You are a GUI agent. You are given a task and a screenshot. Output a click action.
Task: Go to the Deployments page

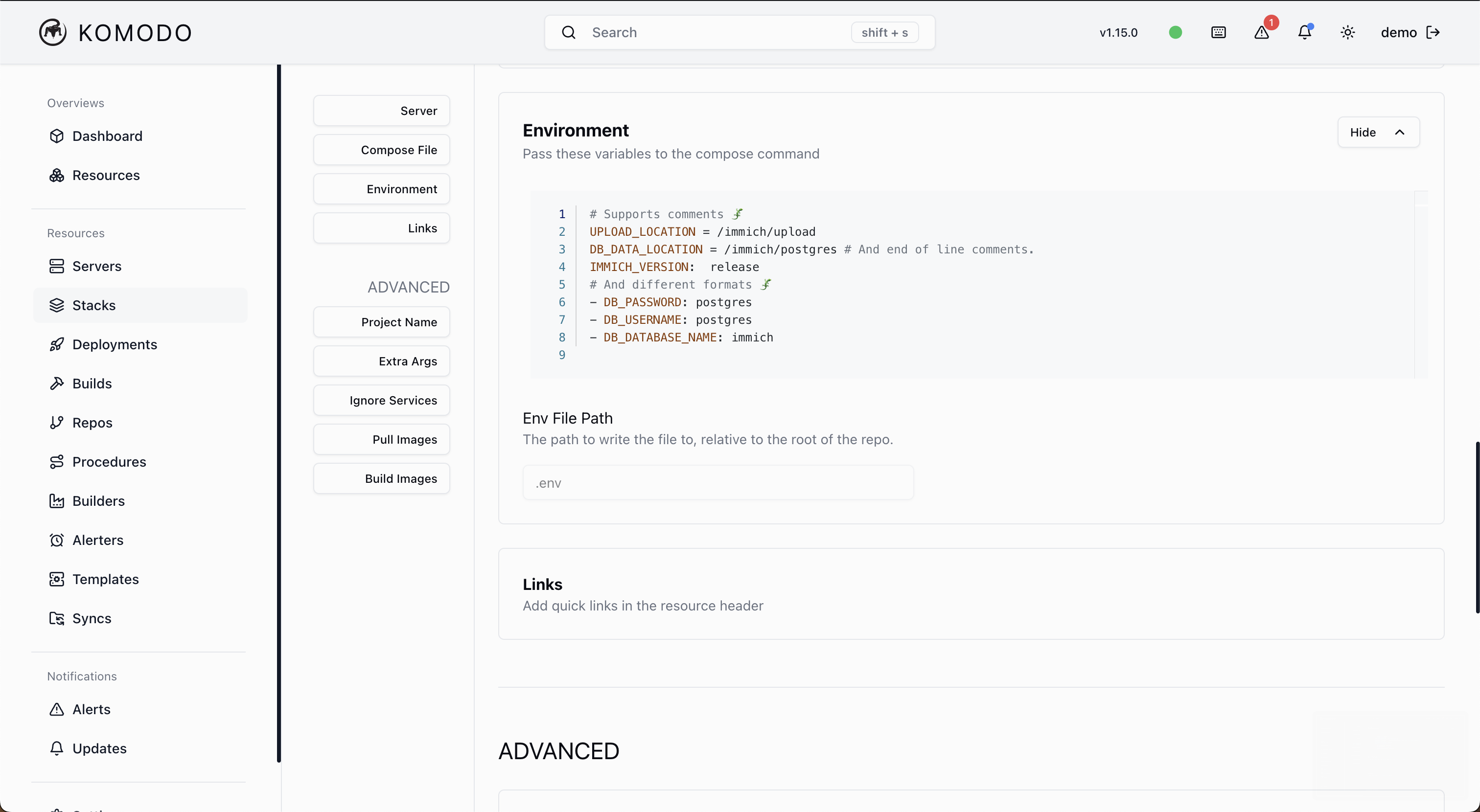pyautogui.click(x=115, y=344)
